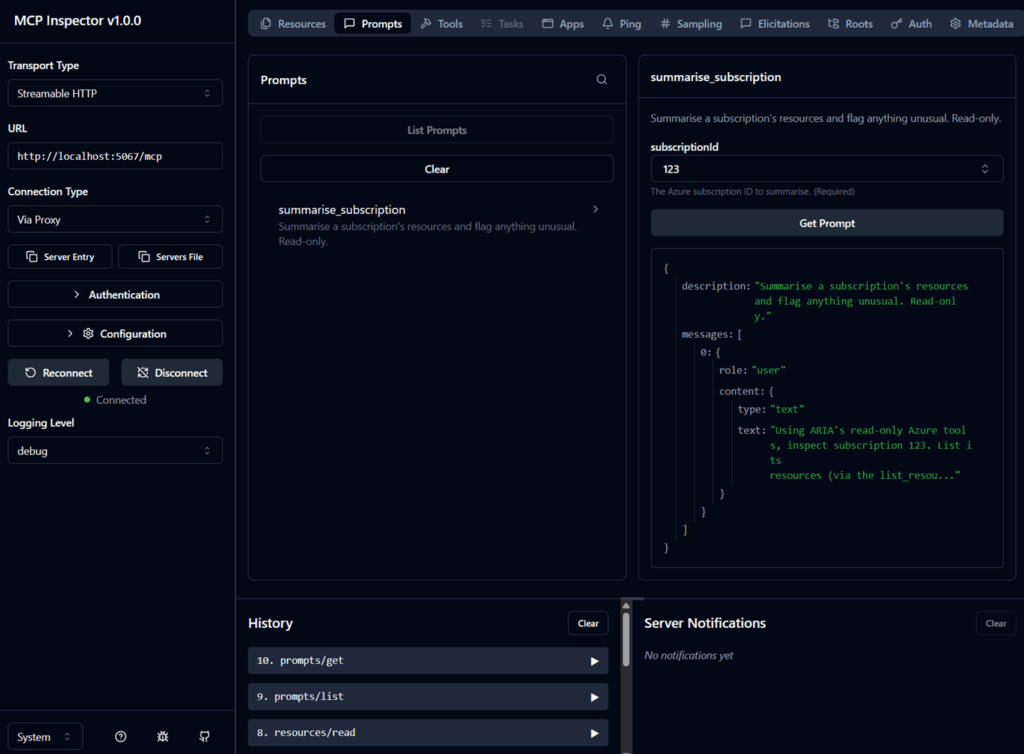This screenshot has height=754, width=1024.
Task: Click the Tasks list icon
Action: 486,24
